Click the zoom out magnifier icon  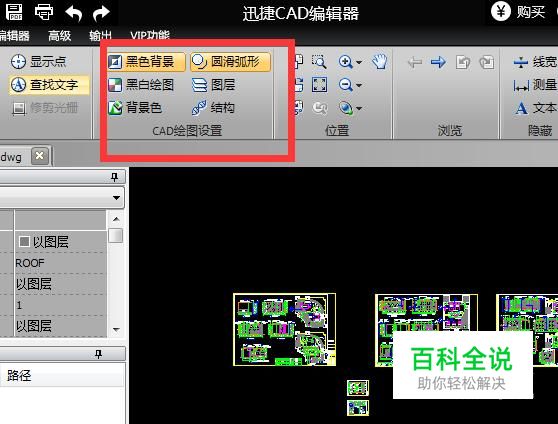point(345,85)
